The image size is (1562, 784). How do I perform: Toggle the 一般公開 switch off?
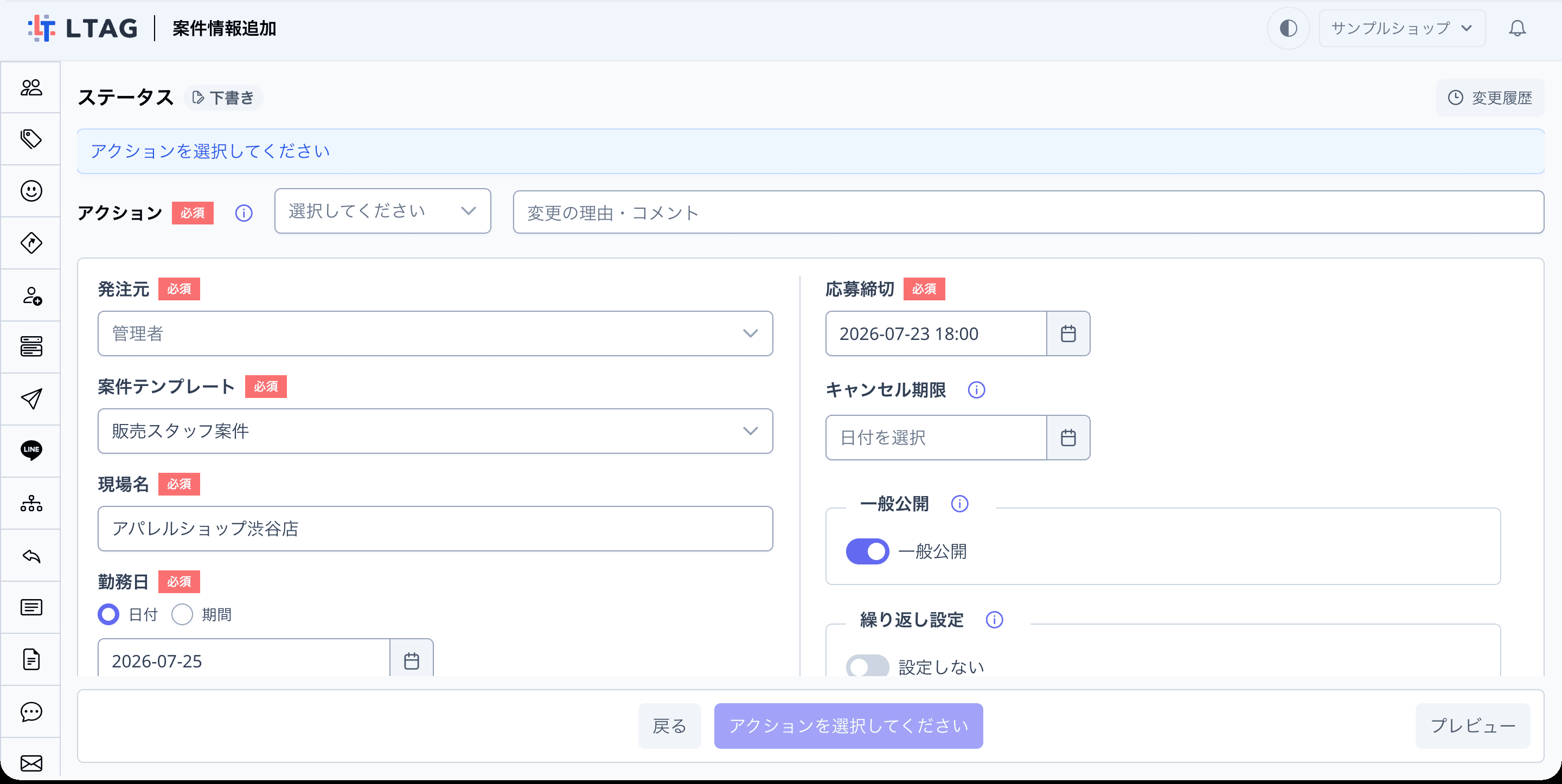(x=867, y=552)
